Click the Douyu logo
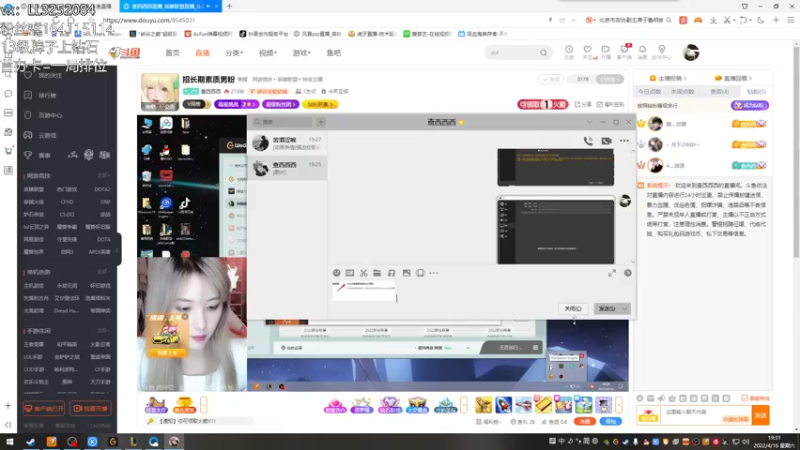This screenshot has height=450, width=800. click(x=124, y=53)
